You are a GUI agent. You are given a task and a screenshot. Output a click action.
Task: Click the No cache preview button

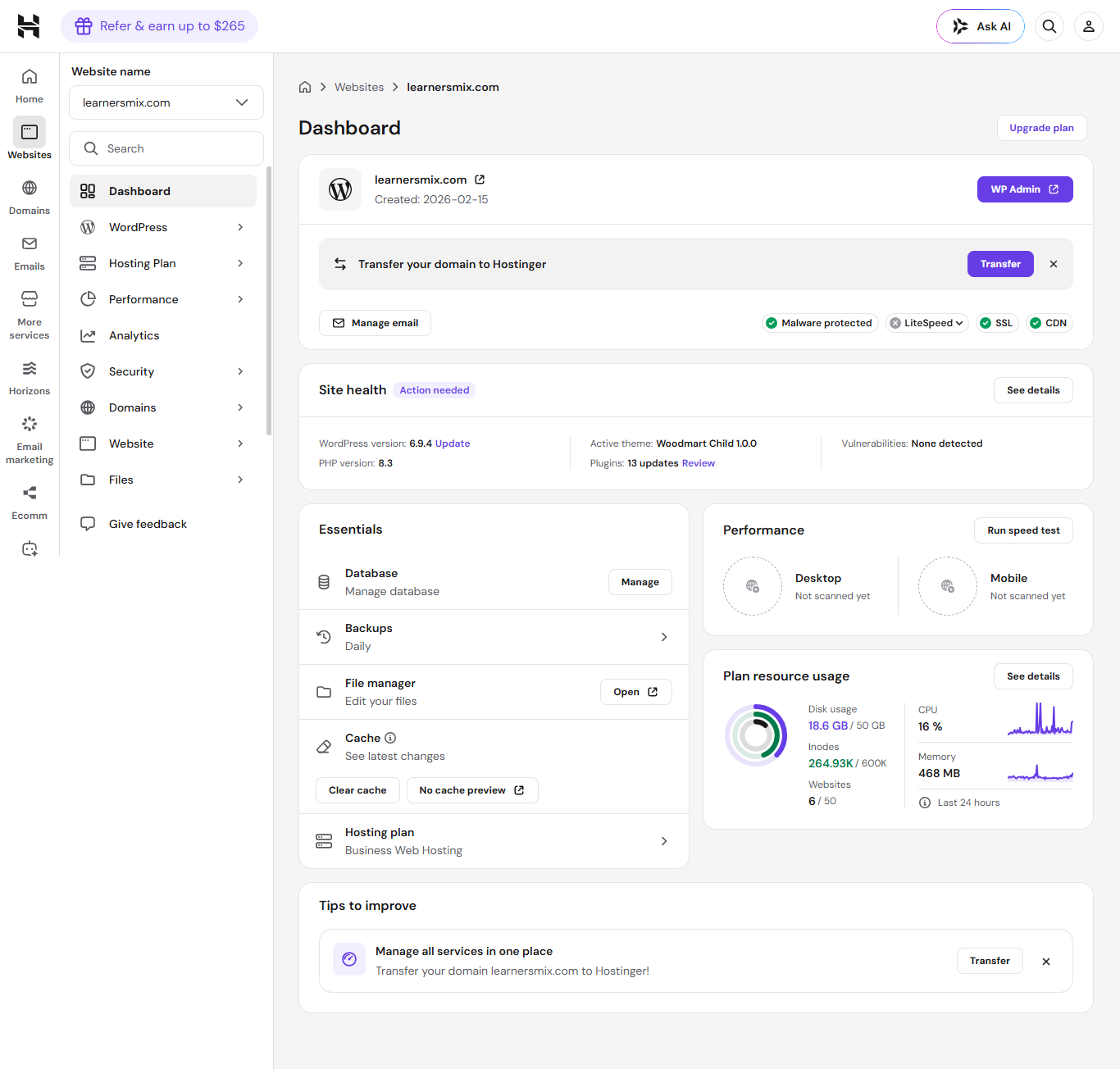click(472, 790)
